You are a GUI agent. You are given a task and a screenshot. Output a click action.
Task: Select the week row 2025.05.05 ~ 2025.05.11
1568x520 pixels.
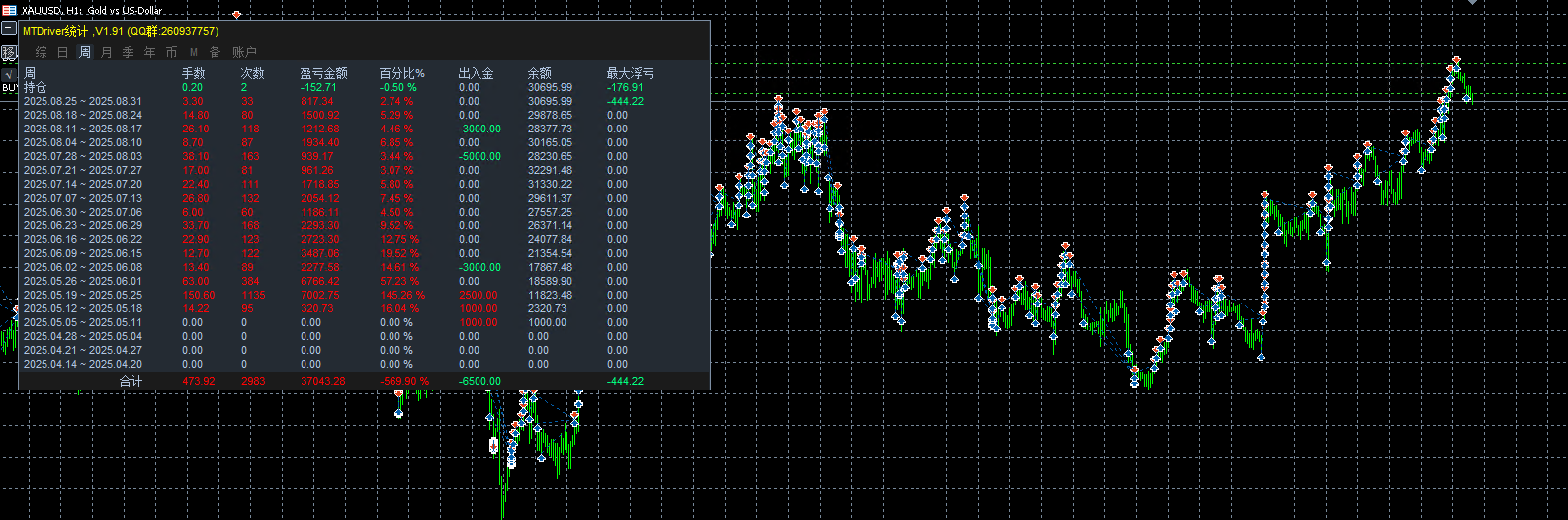83,322
